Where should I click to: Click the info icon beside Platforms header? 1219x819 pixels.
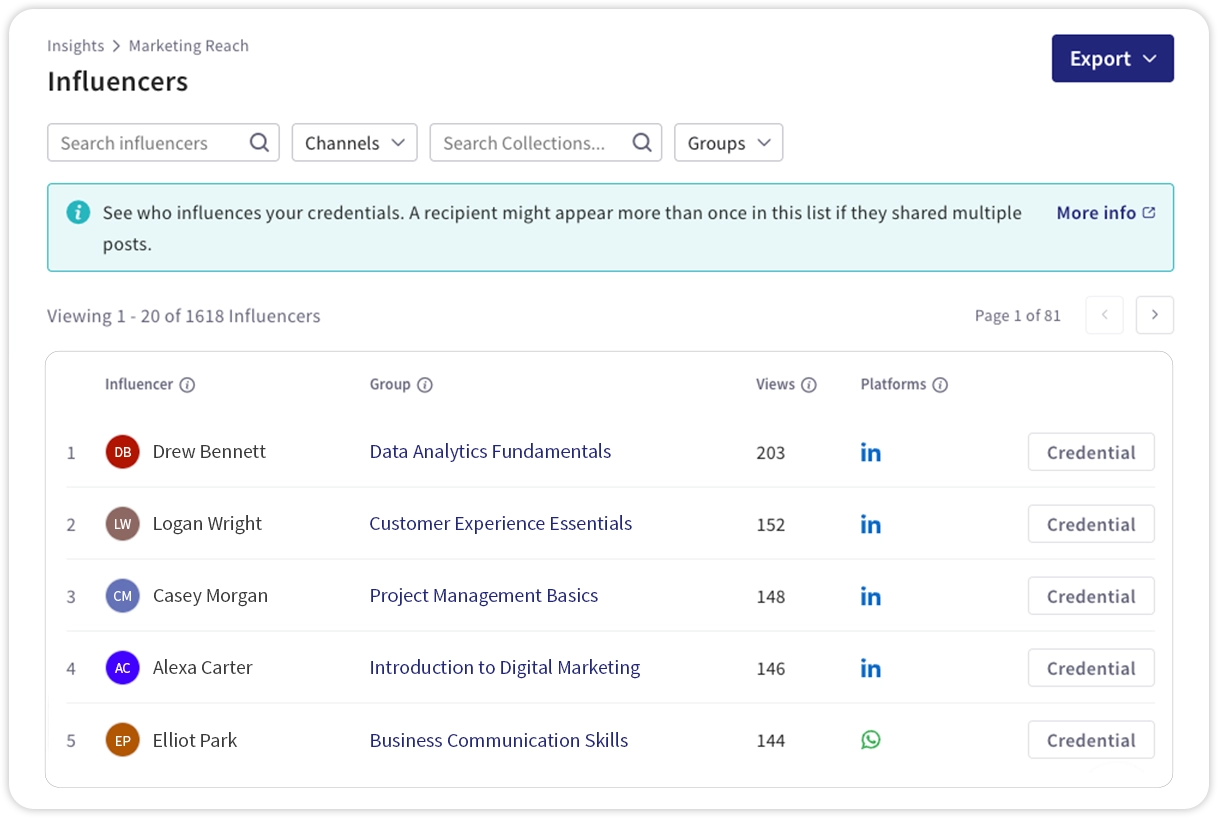[940, 385]
